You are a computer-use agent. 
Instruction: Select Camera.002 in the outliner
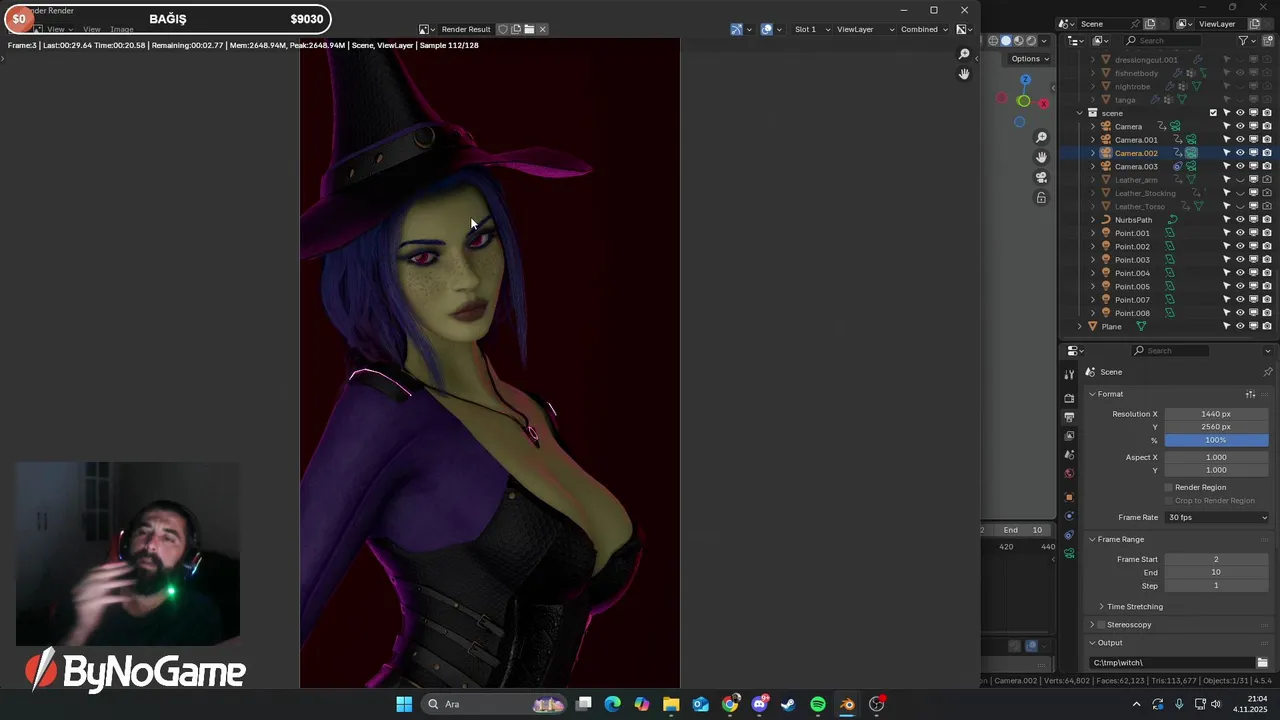tap(1136, 153)
